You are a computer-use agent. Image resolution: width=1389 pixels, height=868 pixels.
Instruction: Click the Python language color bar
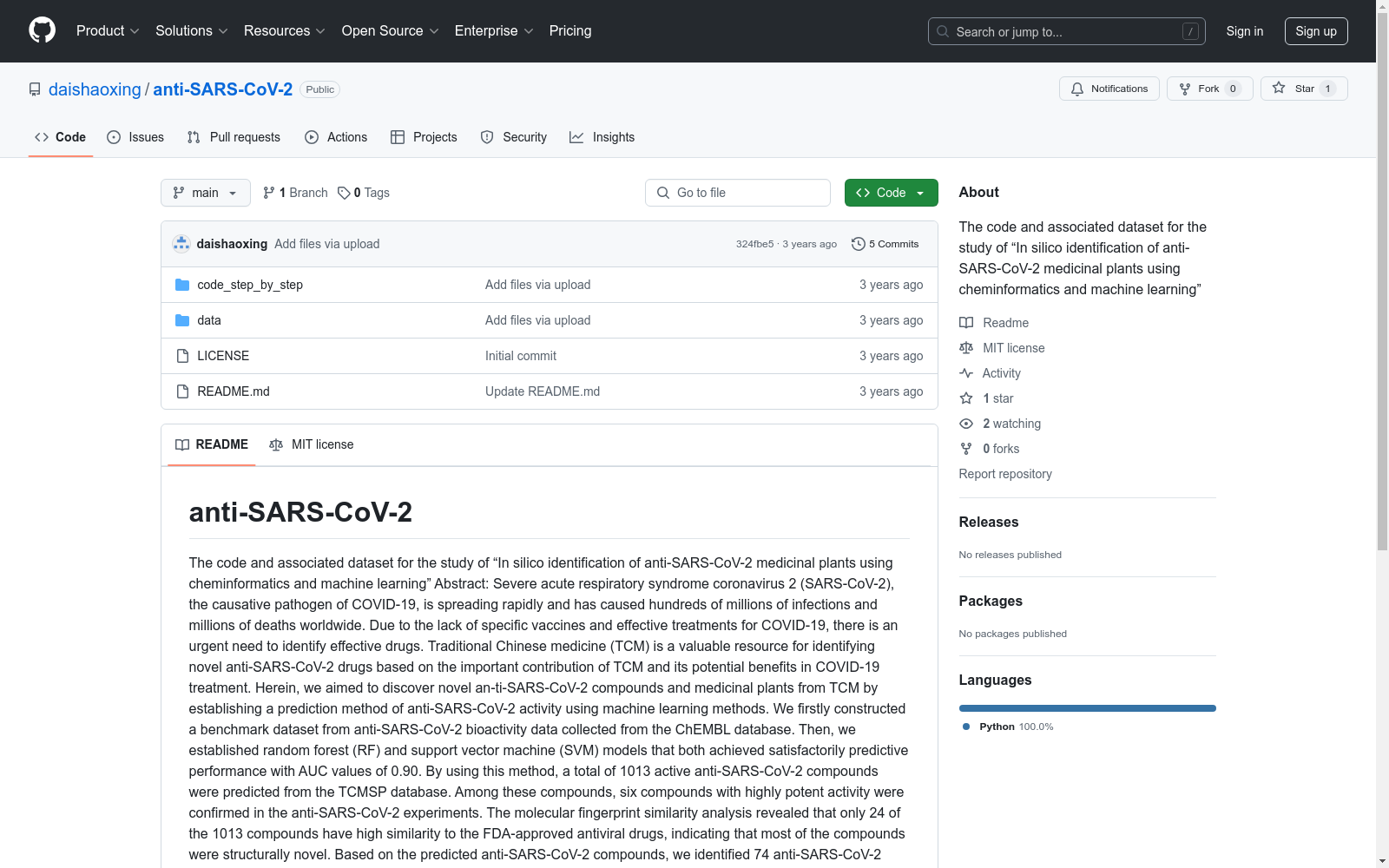(1088, 708)
